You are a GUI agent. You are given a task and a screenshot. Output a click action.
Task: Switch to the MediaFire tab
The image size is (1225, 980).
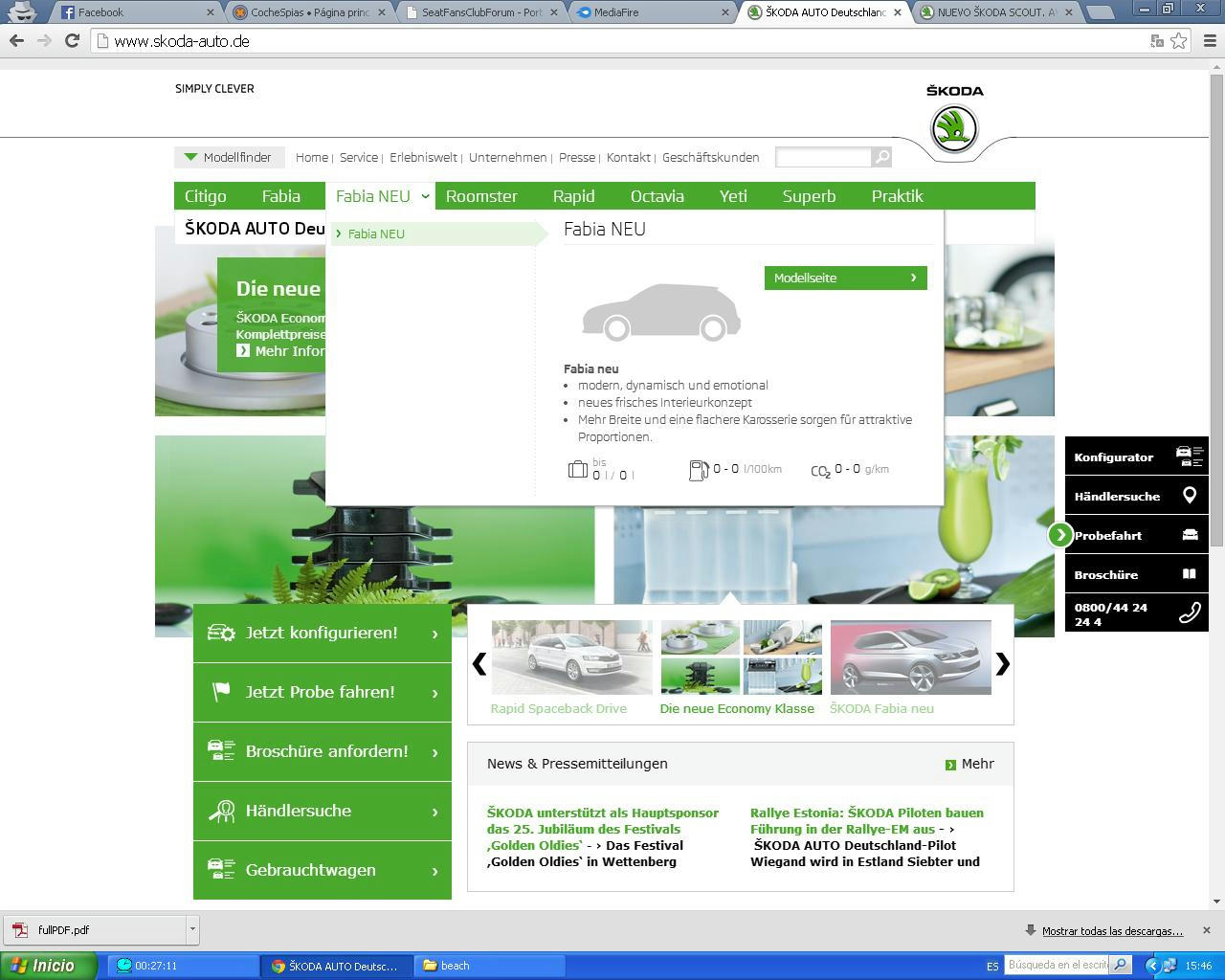pos(652,12)
